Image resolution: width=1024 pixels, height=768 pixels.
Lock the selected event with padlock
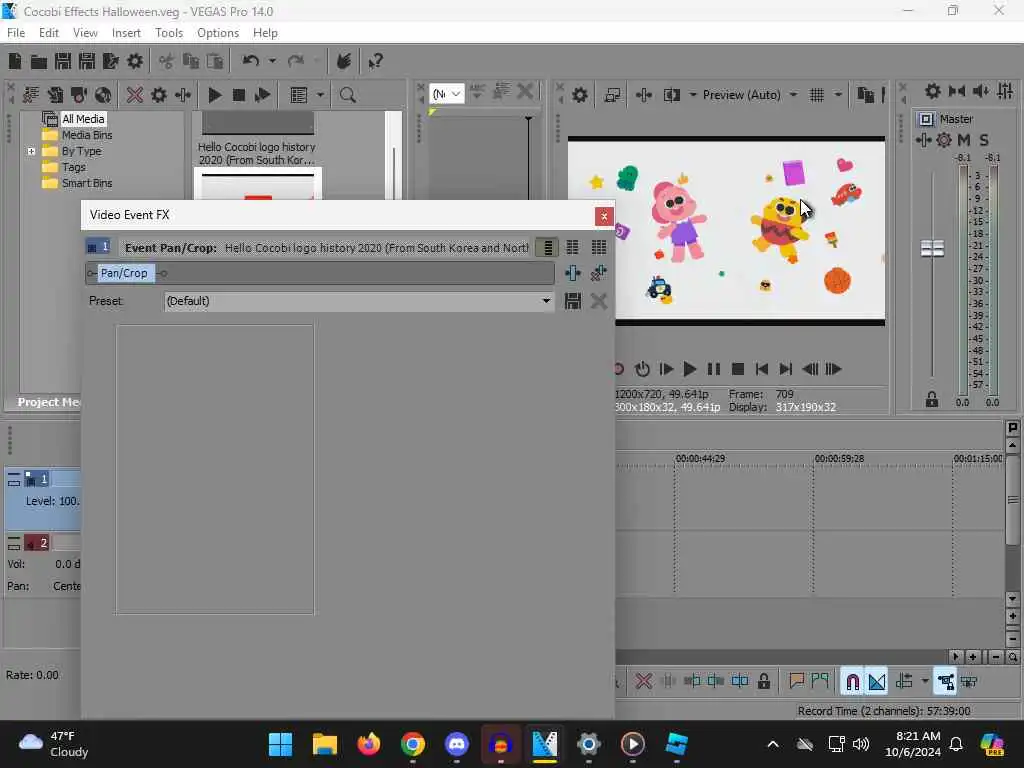[763, 681]
